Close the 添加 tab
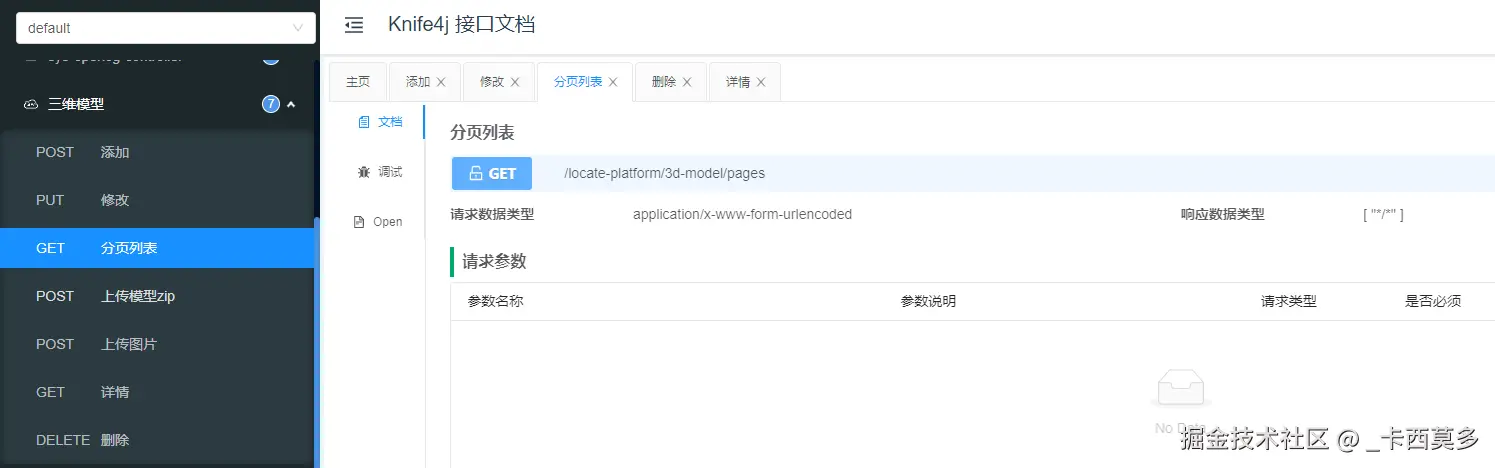This screenshot has height=468, width=1495. click(x=441, y=82)
